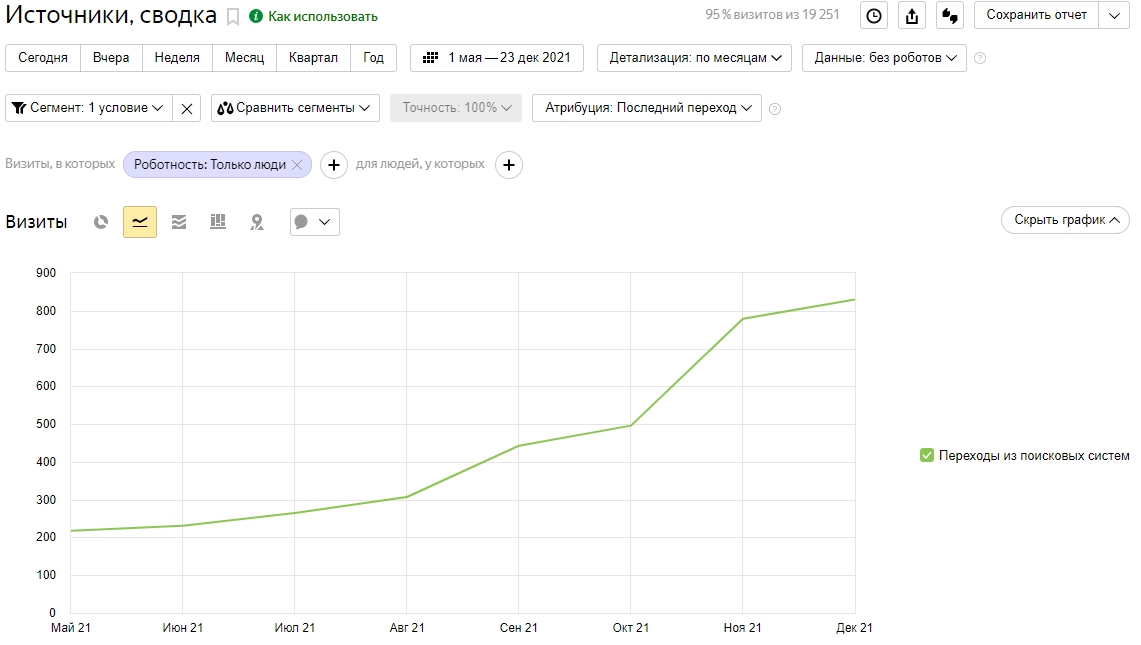
Task: Switch to column bar chart icon
Action: point(218,222)
